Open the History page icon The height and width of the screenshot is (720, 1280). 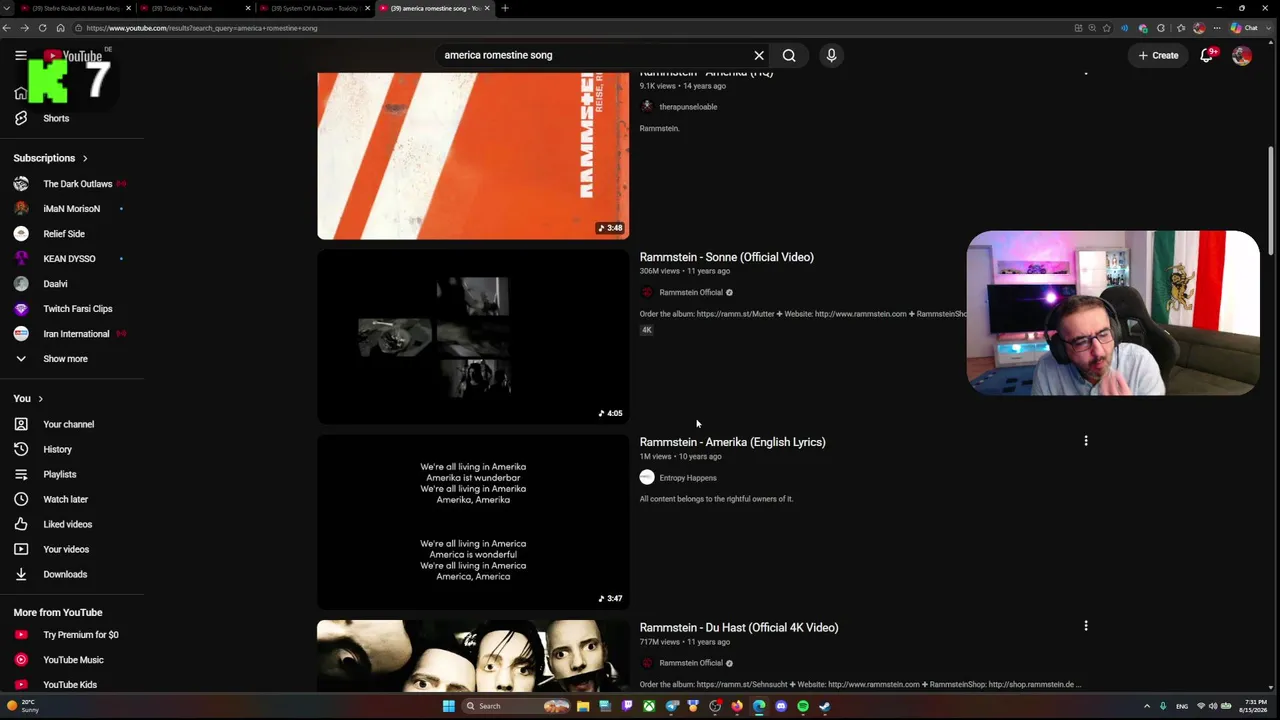[21, 449]
